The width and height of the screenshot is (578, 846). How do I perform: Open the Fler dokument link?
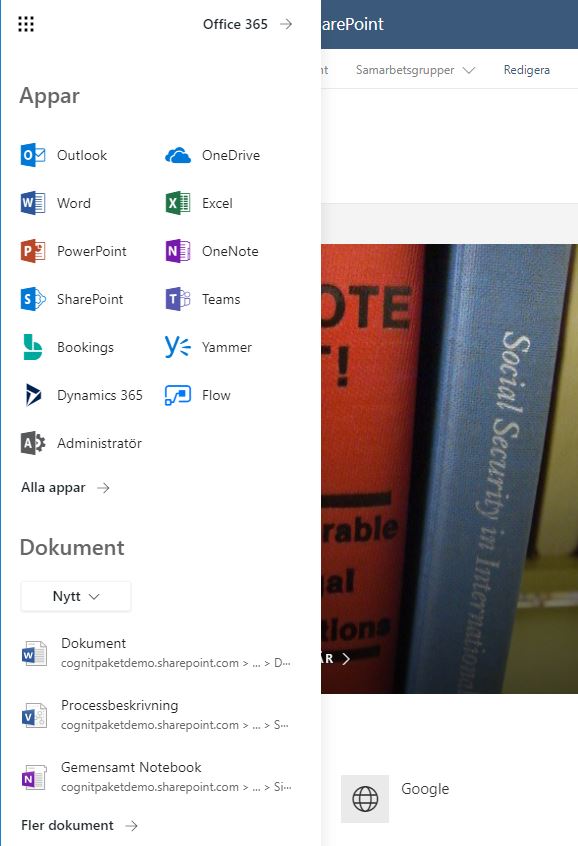click(67, 825)
